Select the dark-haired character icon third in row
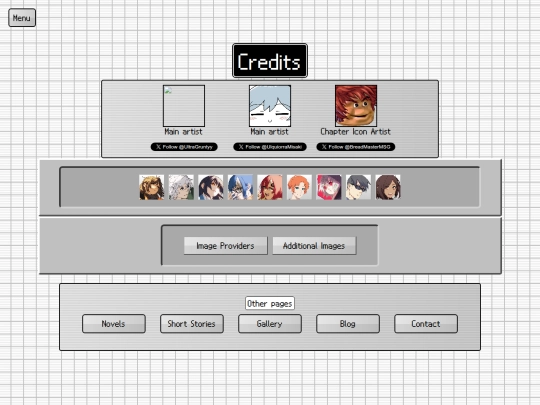The width and height of the screenshot is (540, 405). tap(211, 187)
